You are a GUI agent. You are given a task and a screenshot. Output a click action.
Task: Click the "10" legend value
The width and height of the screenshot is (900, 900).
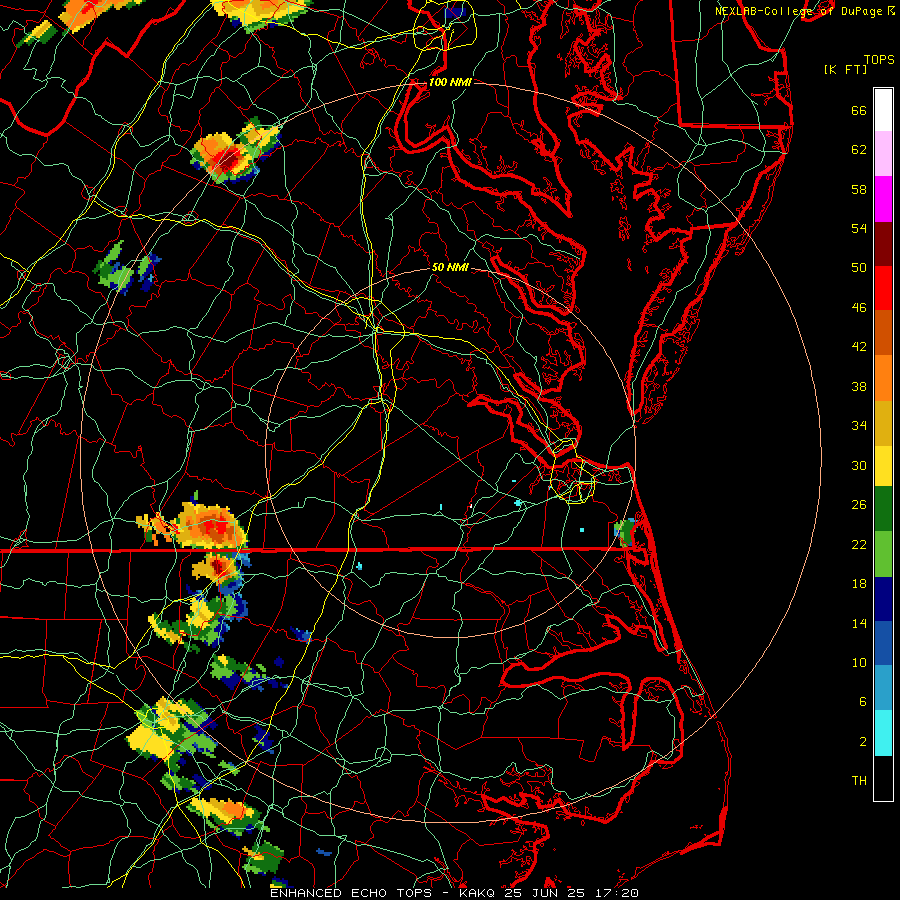(x=859, y=662)
